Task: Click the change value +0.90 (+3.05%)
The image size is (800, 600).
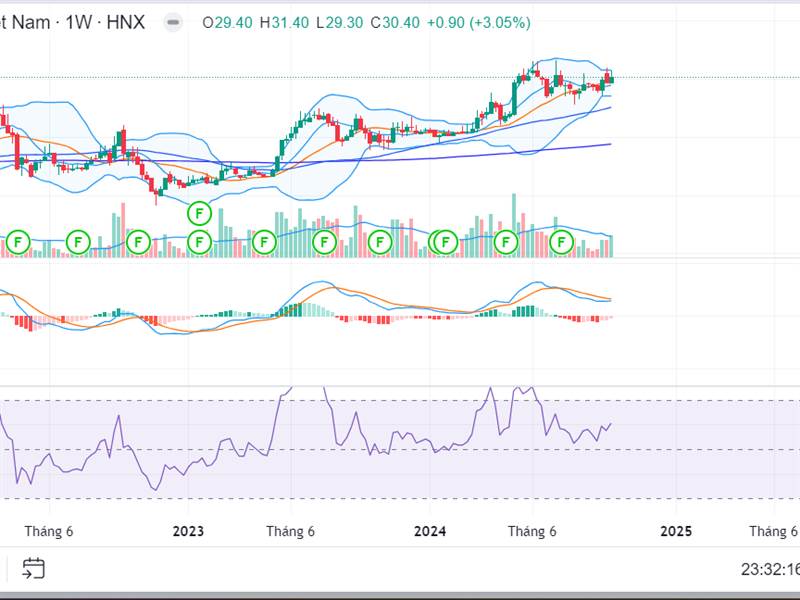Action: pyautogui.click(x=479, y=23)
